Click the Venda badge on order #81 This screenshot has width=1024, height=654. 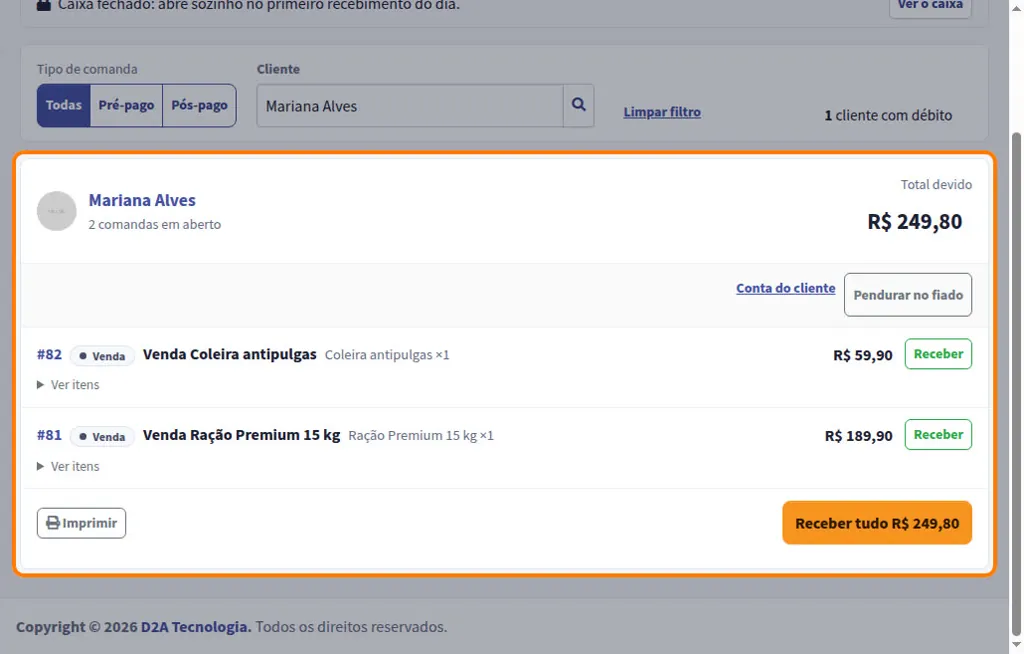pos(102,436)
